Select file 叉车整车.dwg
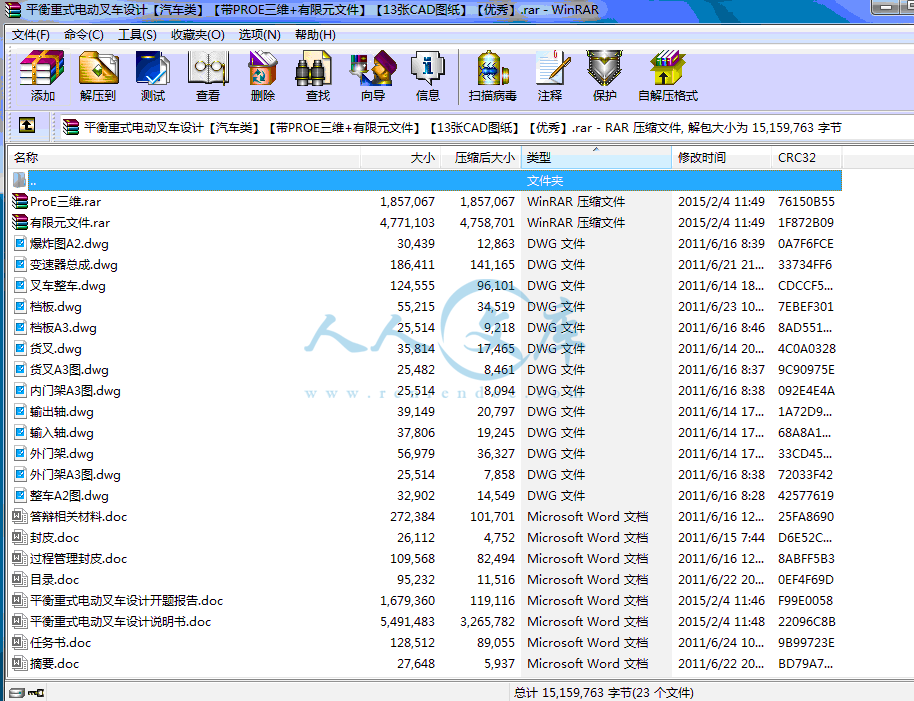The height and width of the screenshot is (701, 914). (x=68, y=286)
